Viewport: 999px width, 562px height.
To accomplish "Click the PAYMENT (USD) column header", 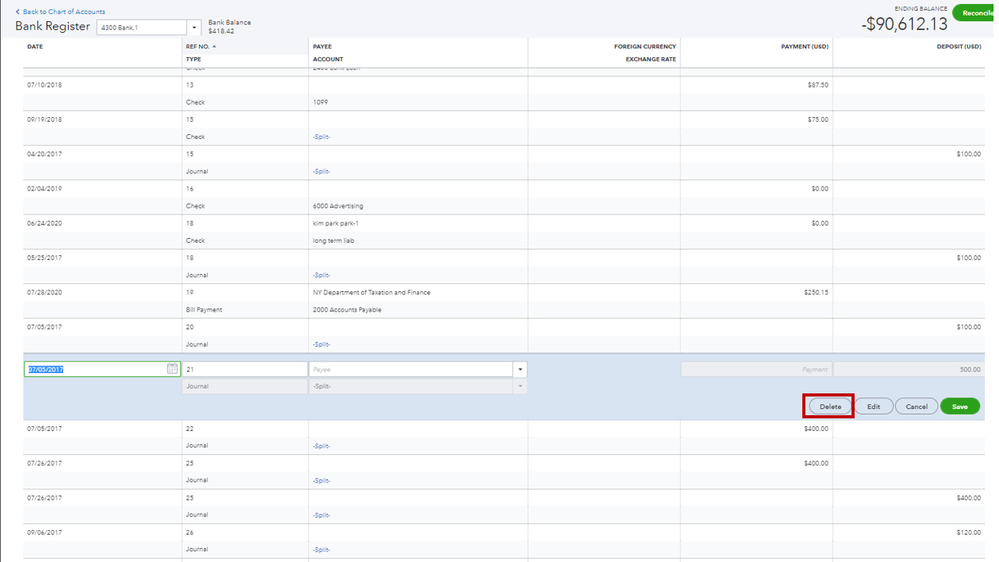I will [x=804, y=47].
